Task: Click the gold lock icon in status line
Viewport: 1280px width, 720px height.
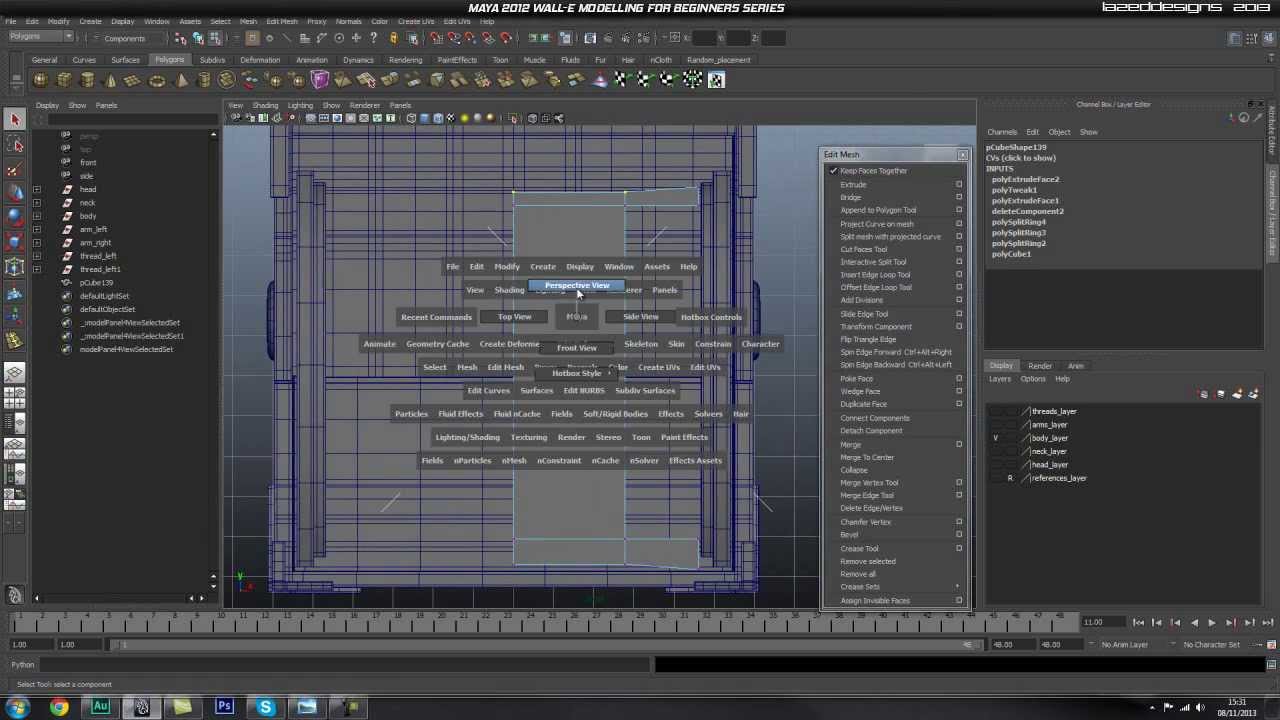Action: [x=393, y=38]
